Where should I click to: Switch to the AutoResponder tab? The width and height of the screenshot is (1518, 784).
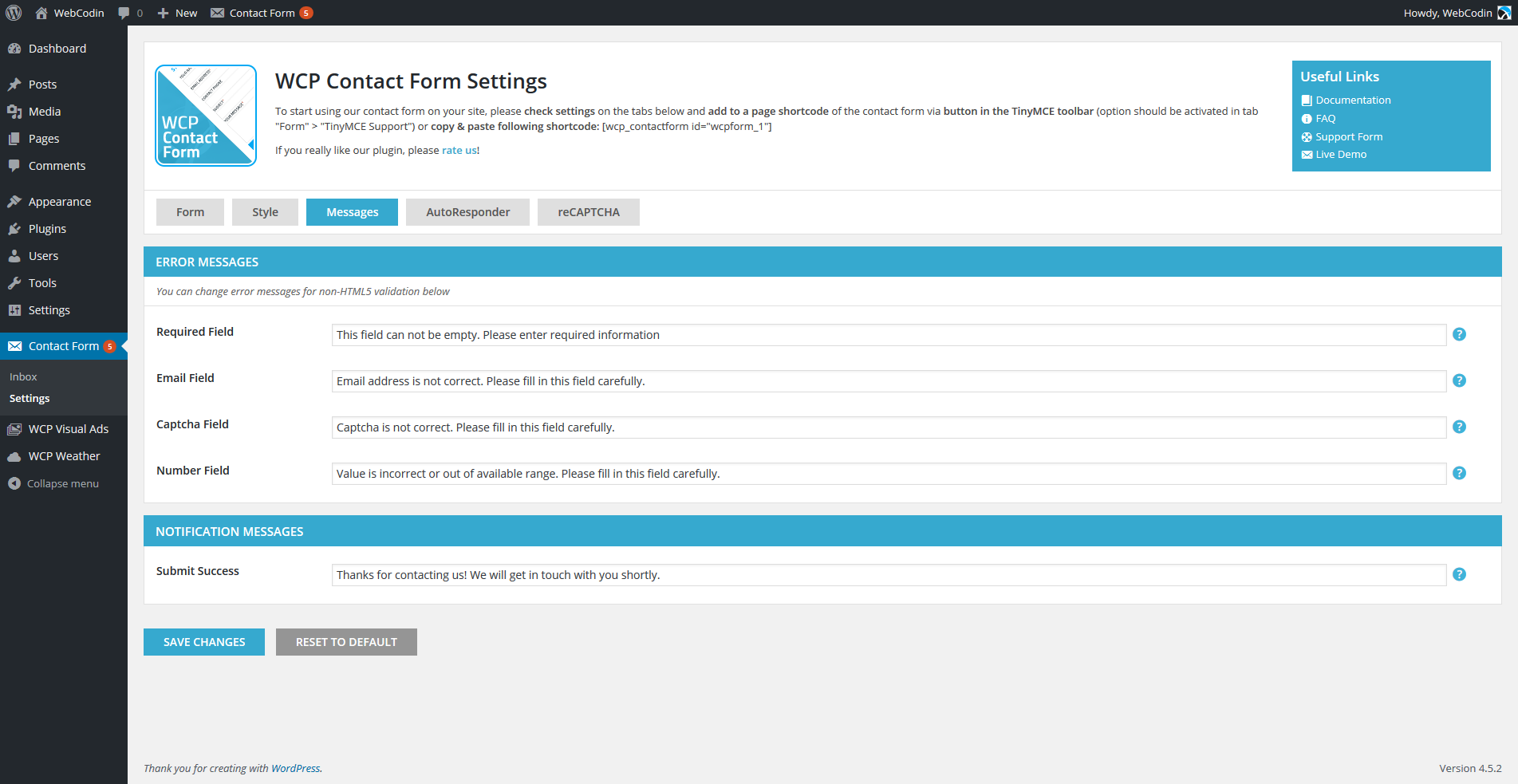coord(467,212)
